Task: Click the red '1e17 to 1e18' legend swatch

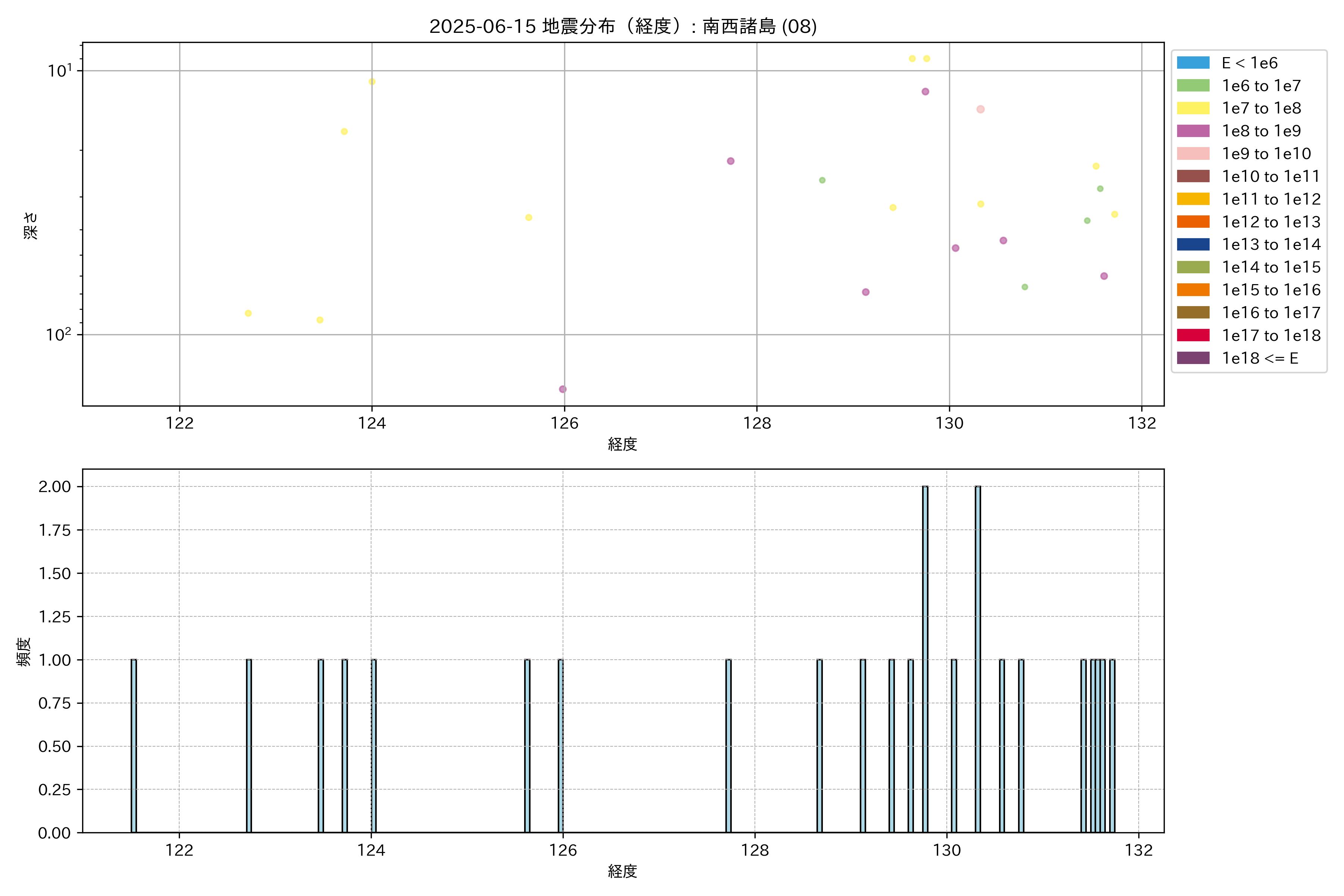Action: tap(1193, 335)
